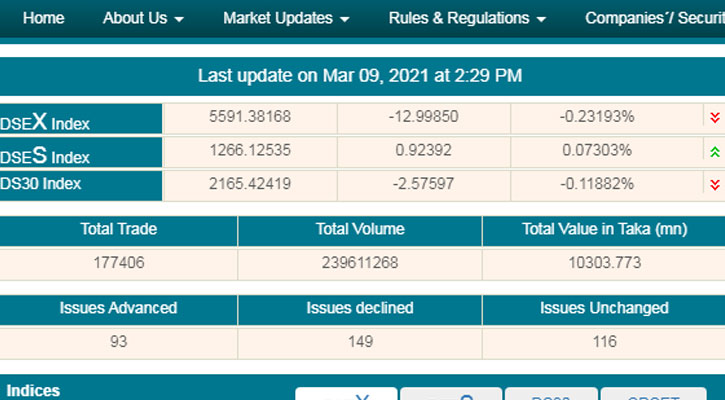
Task: Click the Total Volume value 239611268
Action: point(360,263)
